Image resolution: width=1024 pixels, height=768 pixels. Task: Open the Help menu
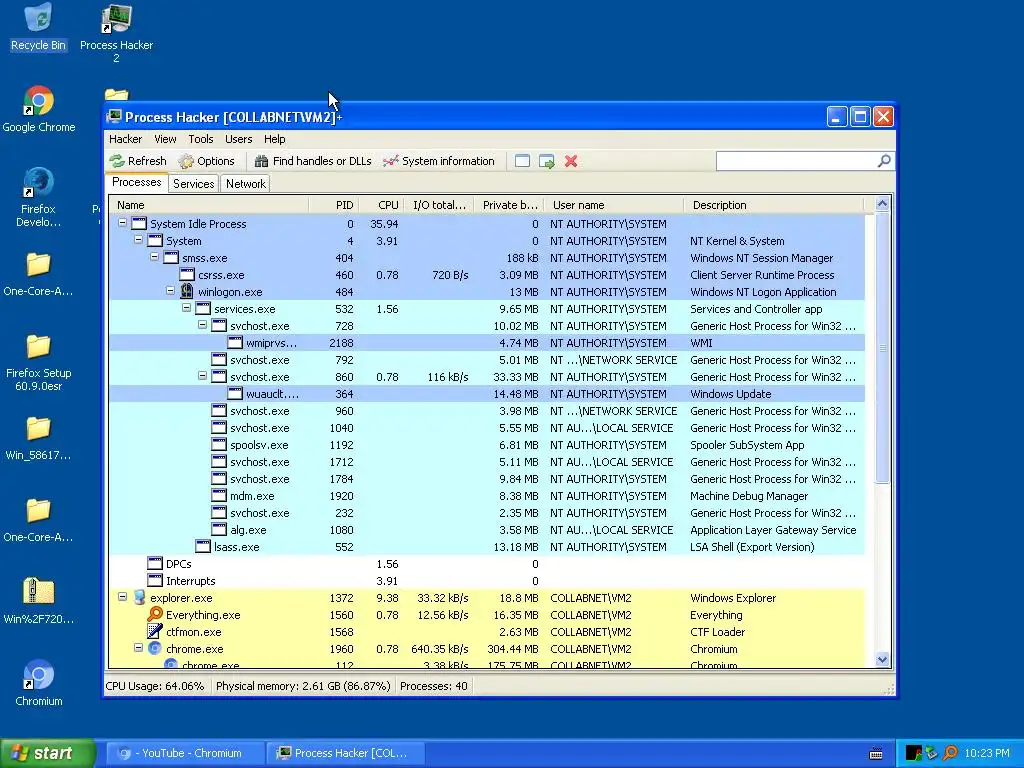click(x=274, y=139)
